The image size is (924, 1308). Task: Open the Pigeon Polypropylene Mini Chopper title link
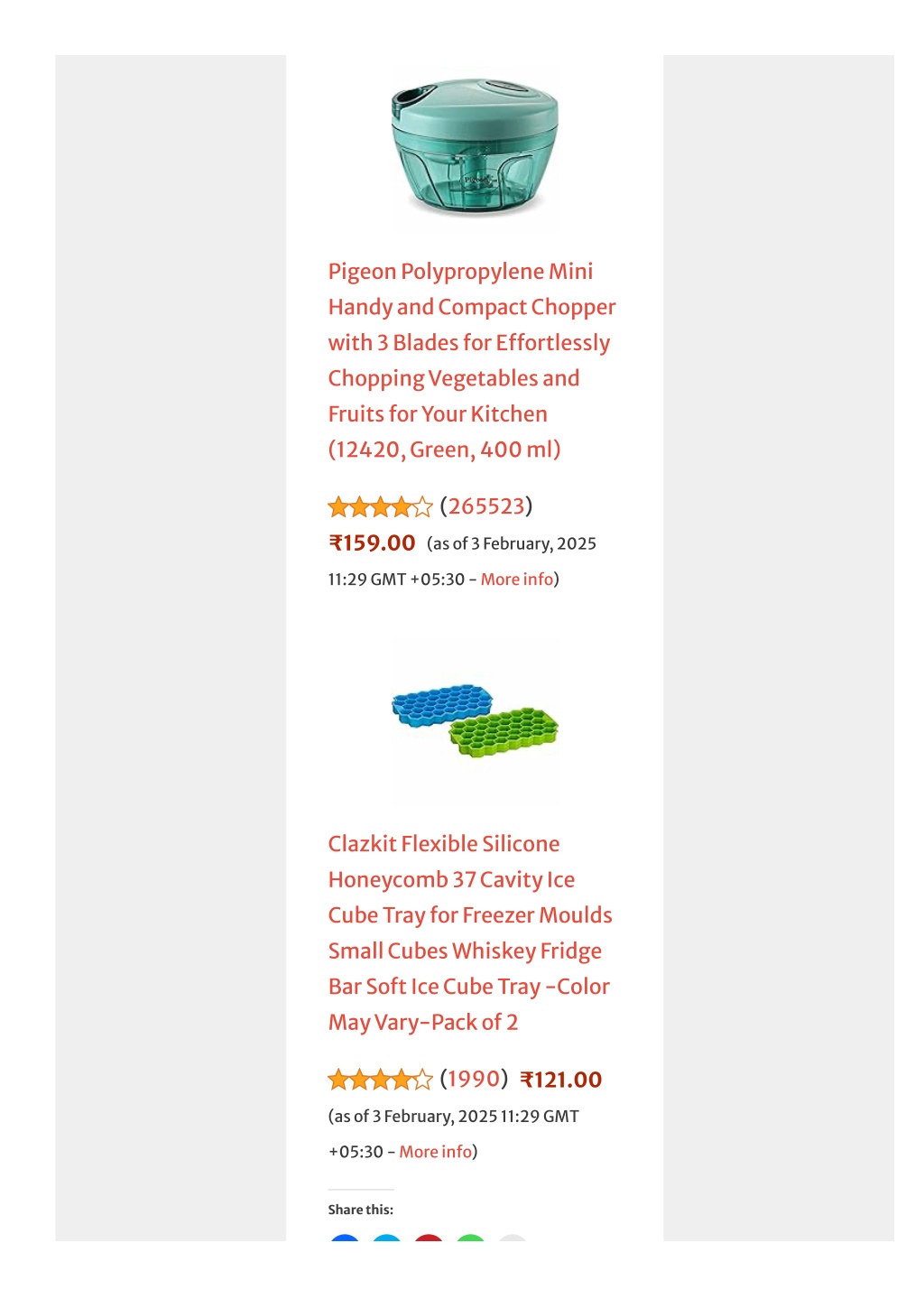pos(472,360)
